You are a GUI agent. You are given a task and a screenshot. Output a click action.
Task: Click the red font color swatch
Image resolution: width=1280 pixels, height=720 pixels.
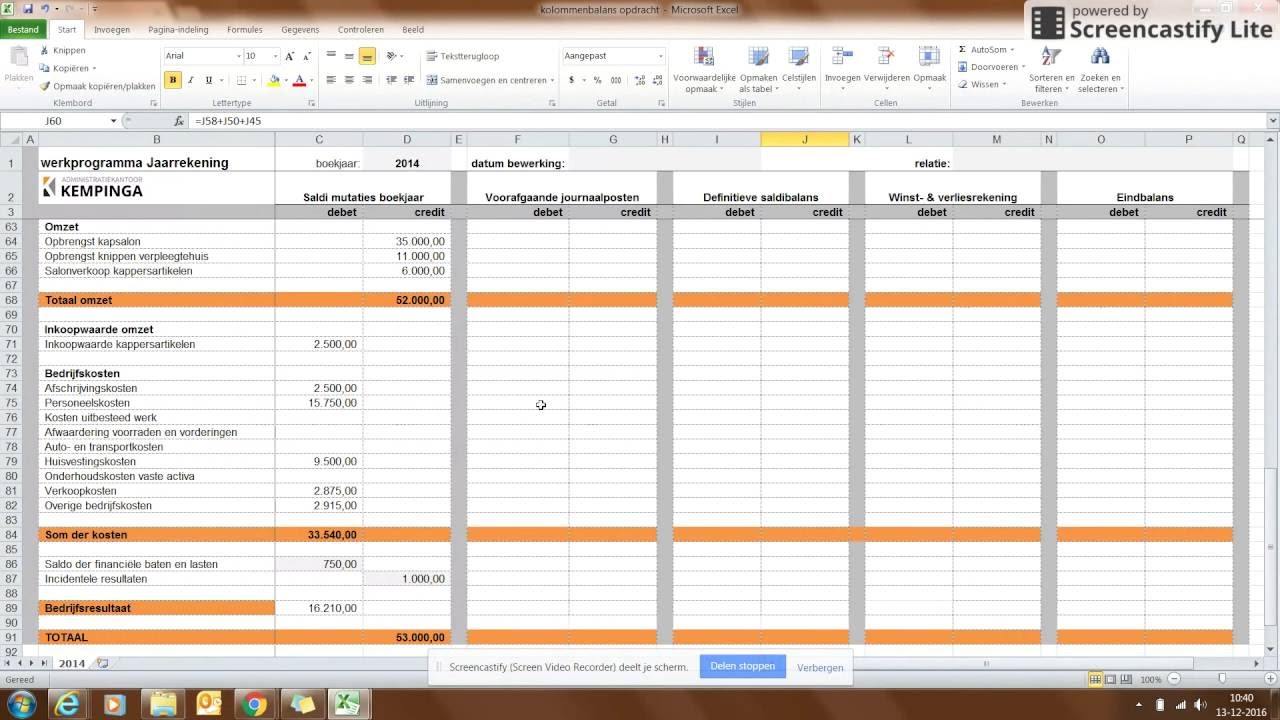298,80
